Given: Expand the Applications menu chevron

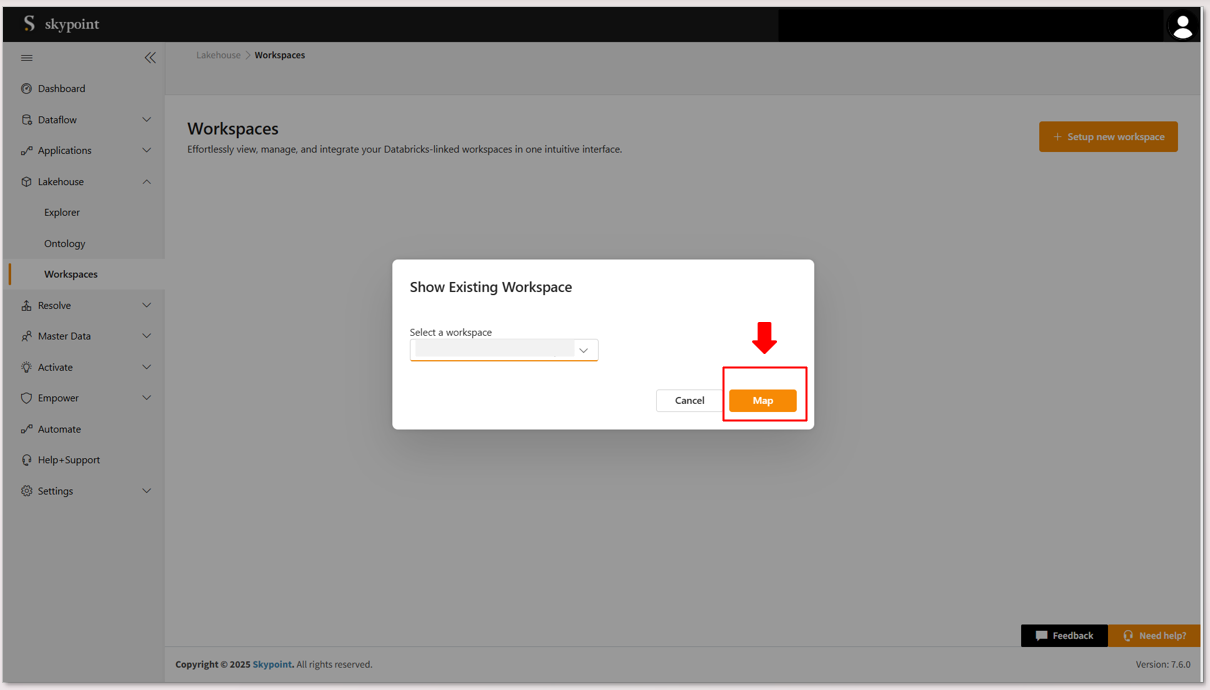Looking at the screenshot, I should 147,151.
